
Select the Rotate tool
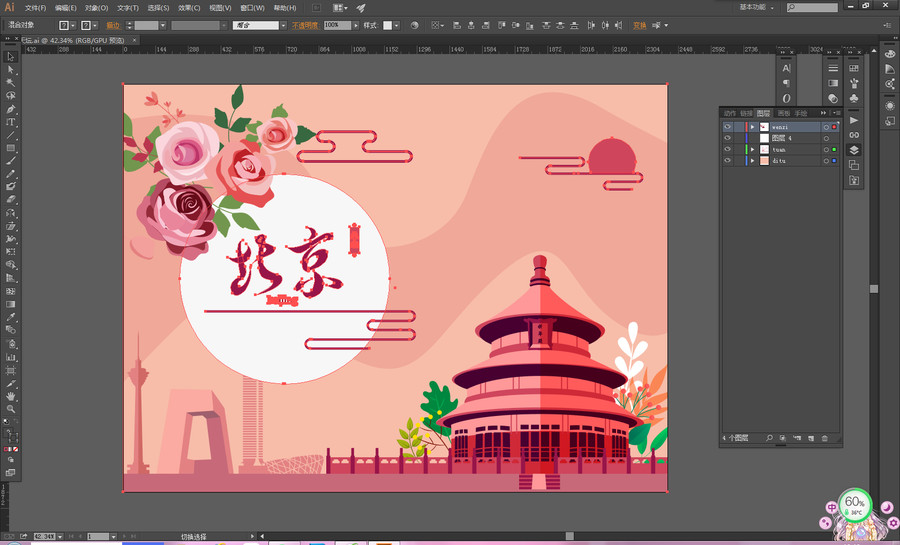[x=10, y=213]
